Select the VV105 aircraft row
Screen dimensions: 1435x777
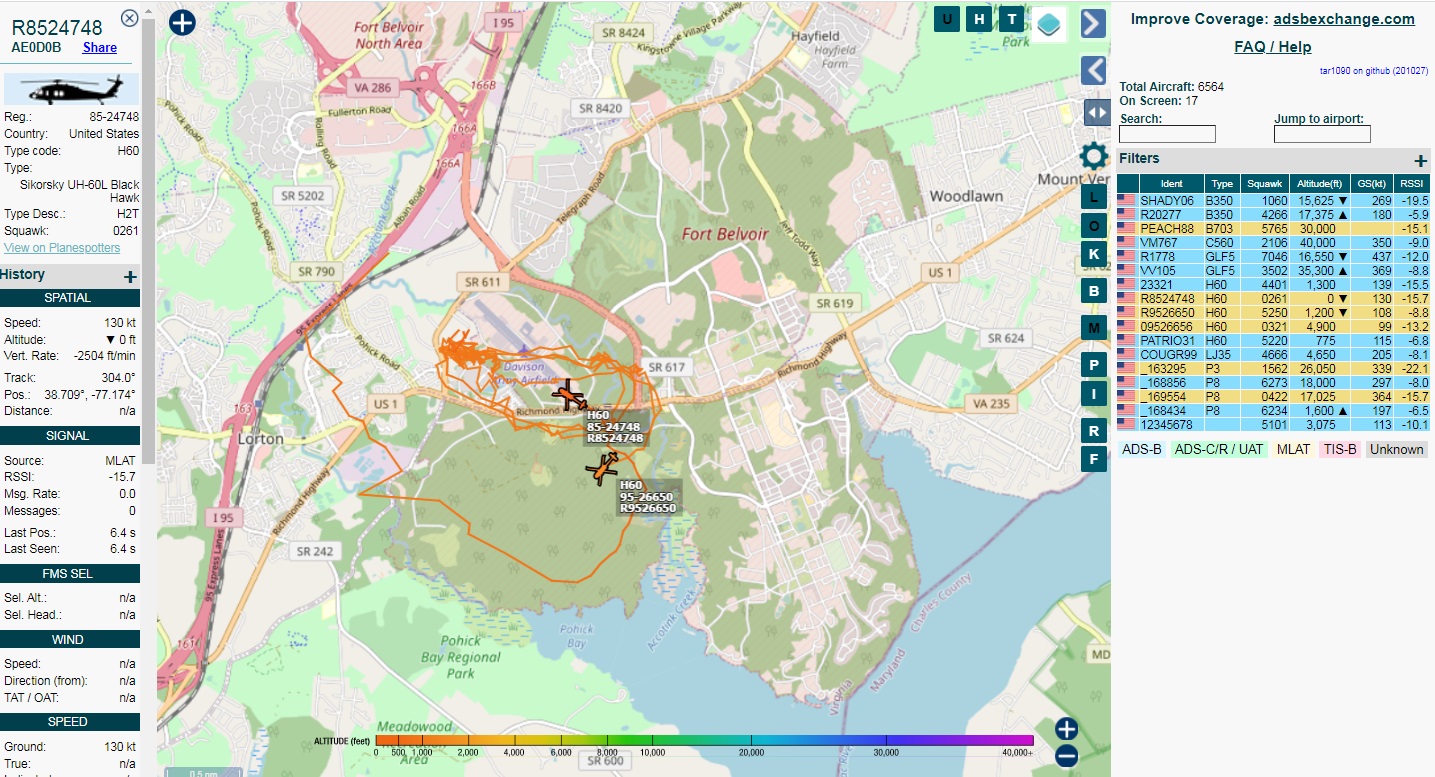(1273, 271)
